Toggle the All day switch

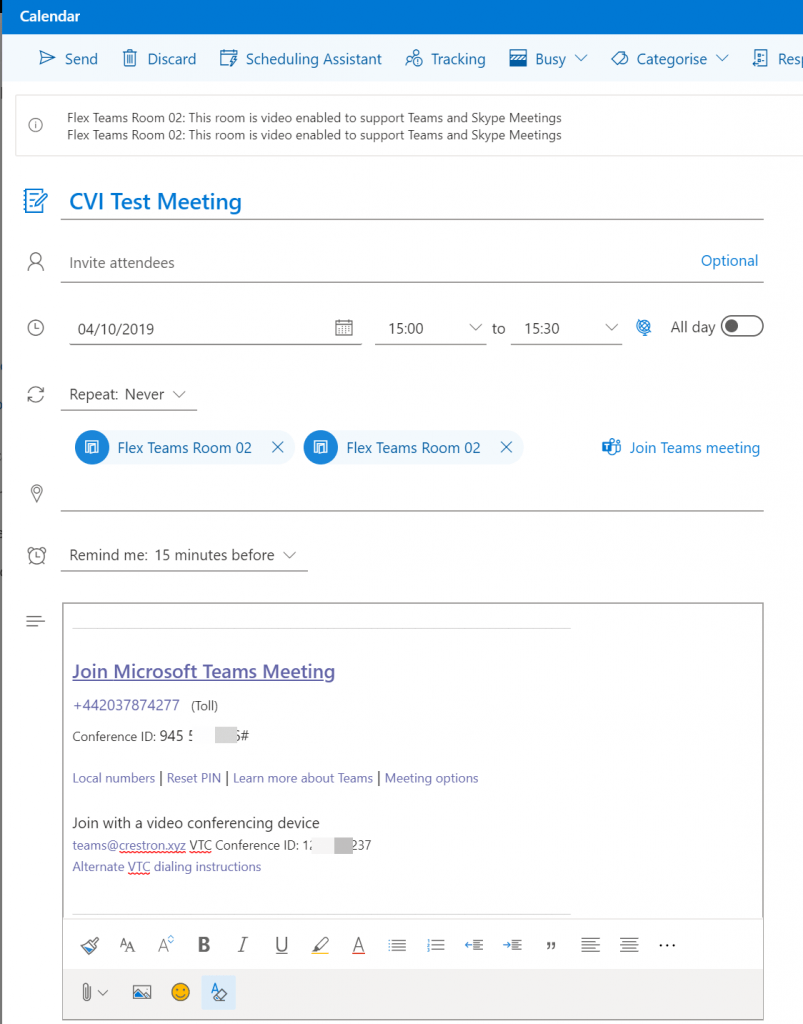point(742,326)
